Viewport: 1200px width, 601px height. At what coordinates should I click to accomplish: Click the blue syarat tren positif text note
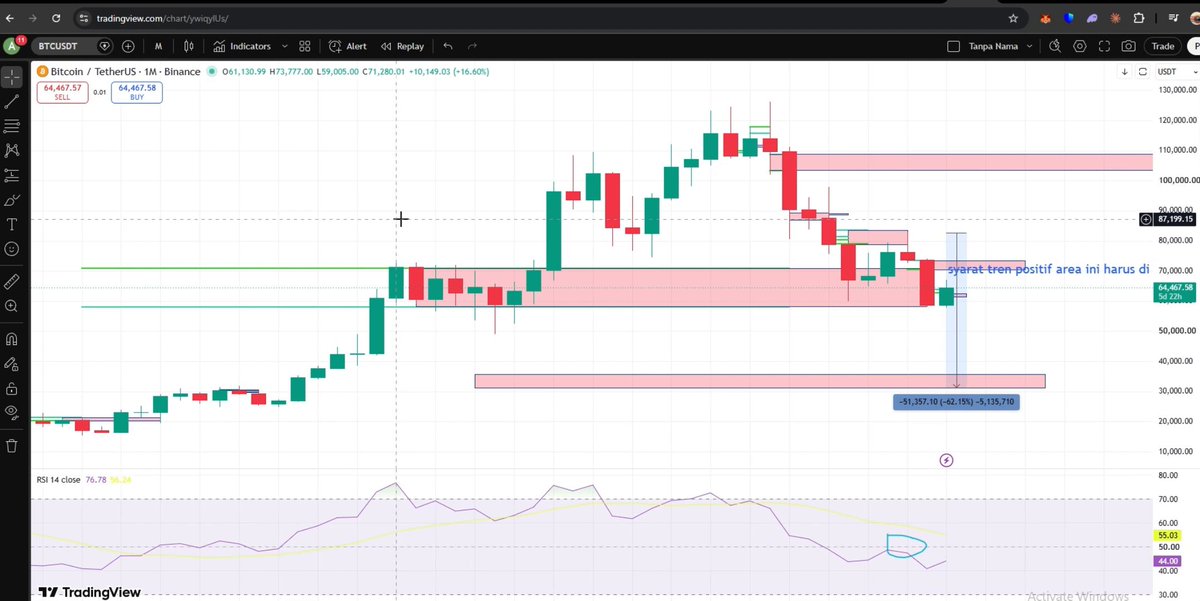(x=1049, y=270)
